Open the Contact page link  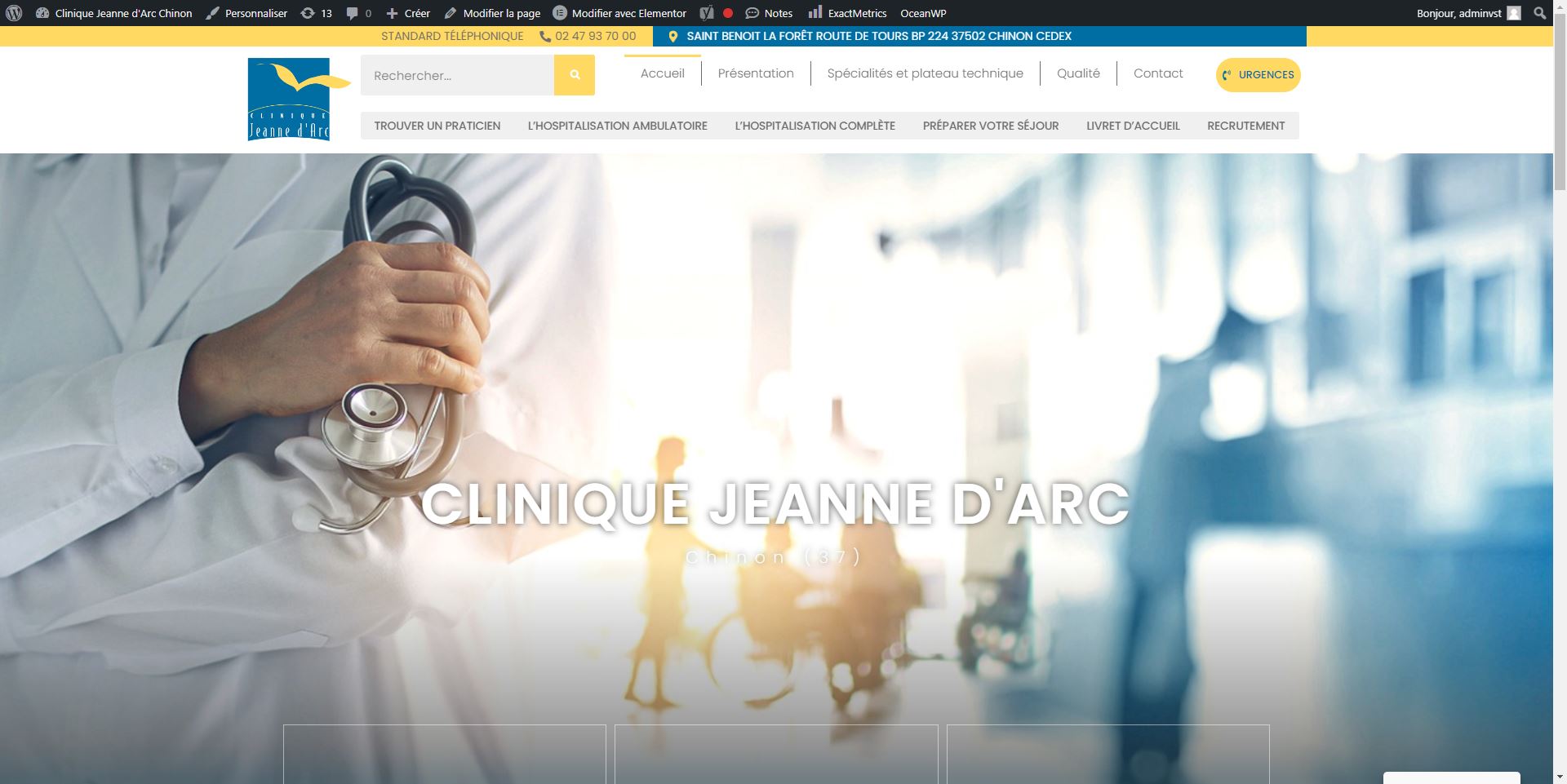(x=1158, y=73)
